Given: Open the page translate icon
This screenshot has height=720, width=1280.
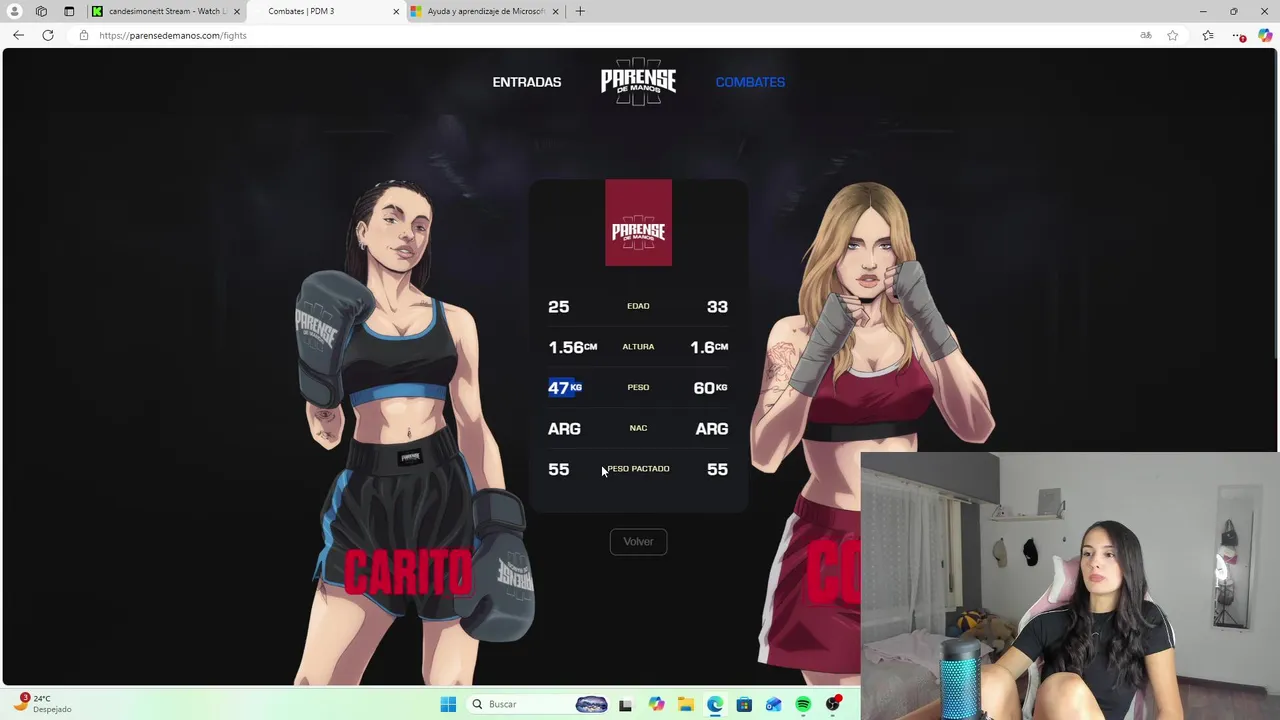Looking at the screenshot, I should pyautogui.click(x=1146, y=35).
